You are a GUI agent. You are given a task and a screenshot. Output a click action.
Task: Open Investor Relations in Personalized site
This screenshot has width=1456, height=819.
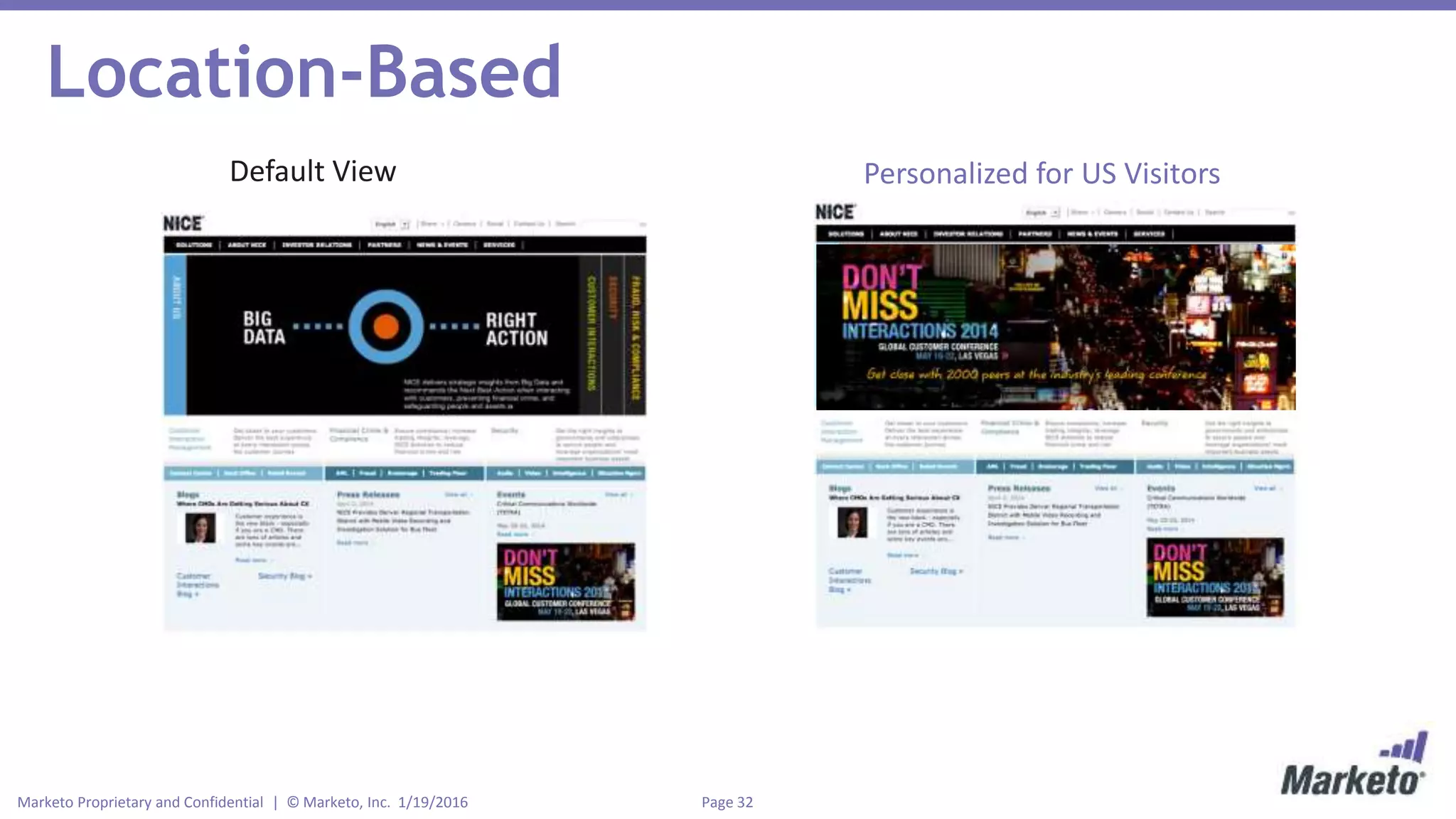[968, 234]
